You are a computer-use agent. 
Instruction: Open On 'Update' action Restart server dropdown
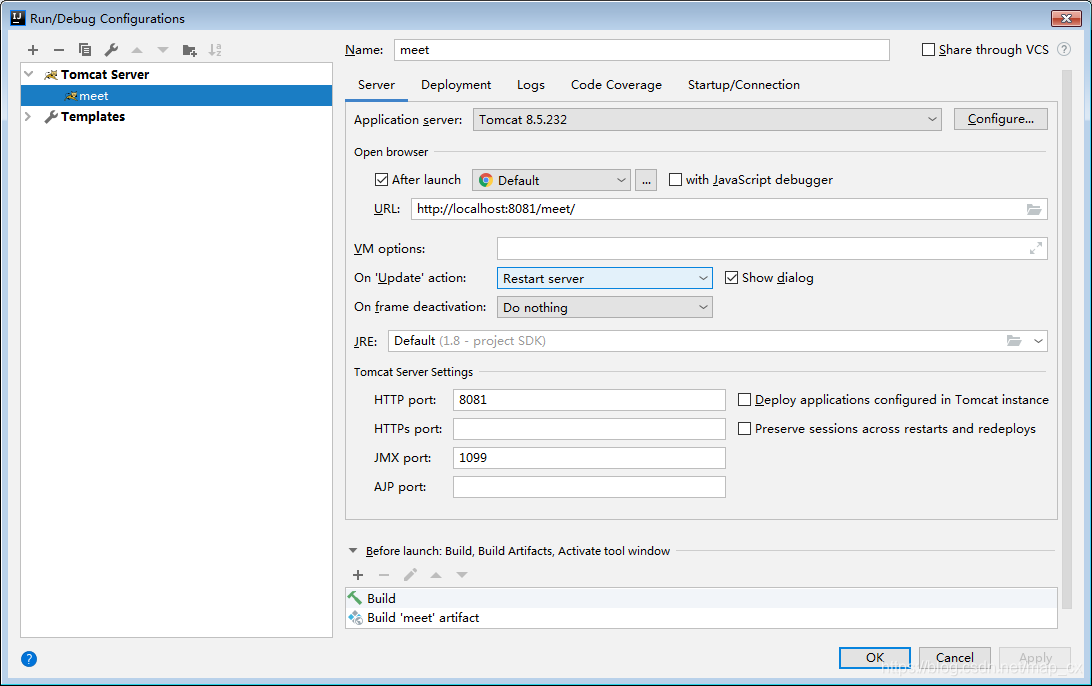pos(604,279)
